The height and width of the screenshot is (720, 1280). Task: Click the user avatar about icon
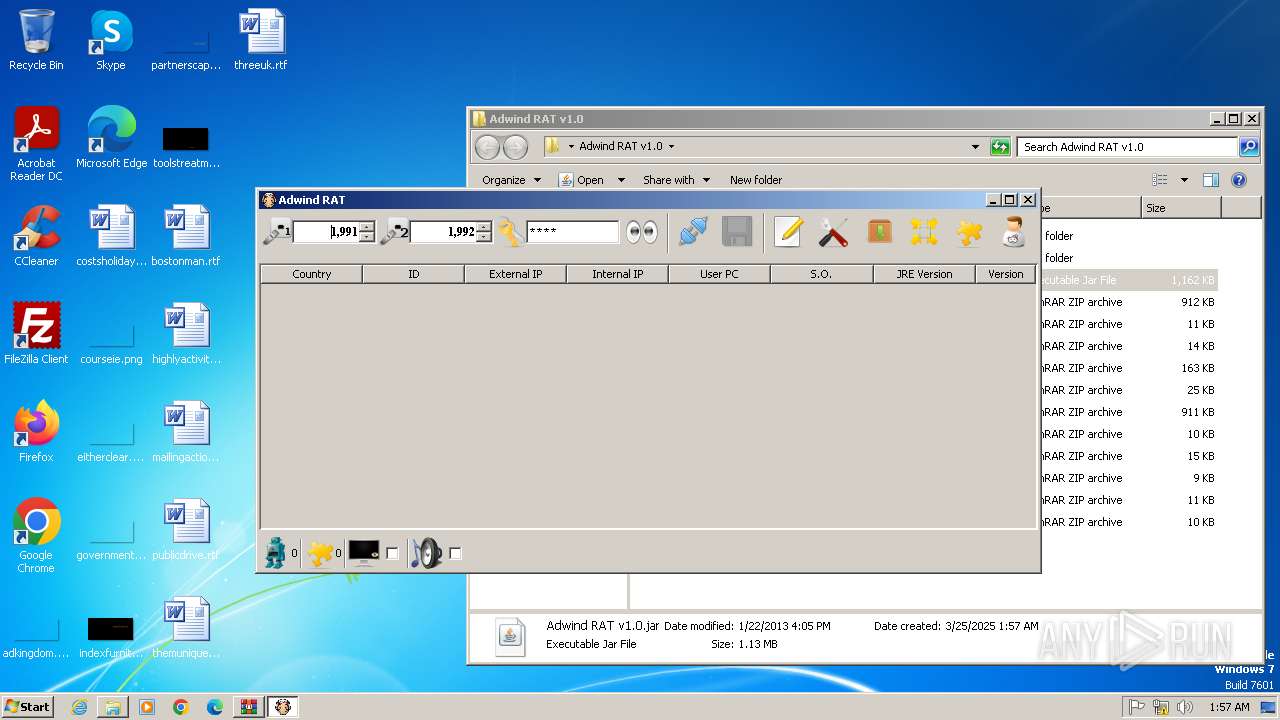click(x=1013, y=232)
